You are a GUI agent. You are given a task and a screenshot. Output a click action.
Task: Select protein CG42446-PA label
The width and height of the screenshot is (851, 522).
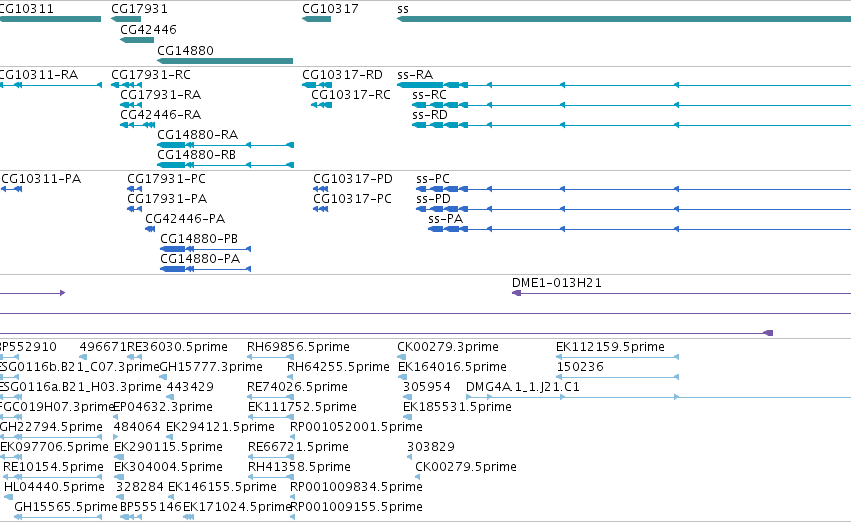click(185, 219)
